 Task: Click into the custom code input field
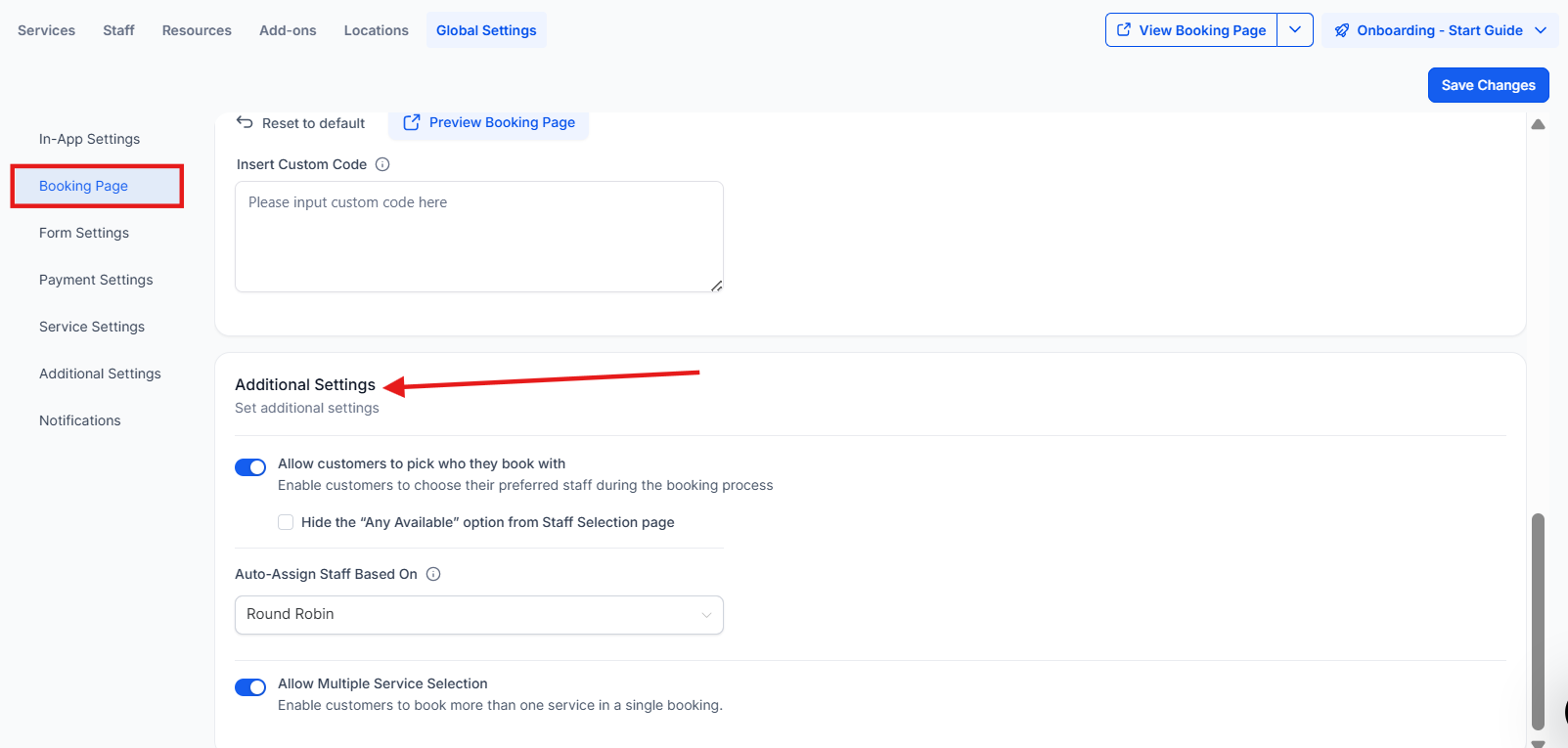(x=479, y=237)
